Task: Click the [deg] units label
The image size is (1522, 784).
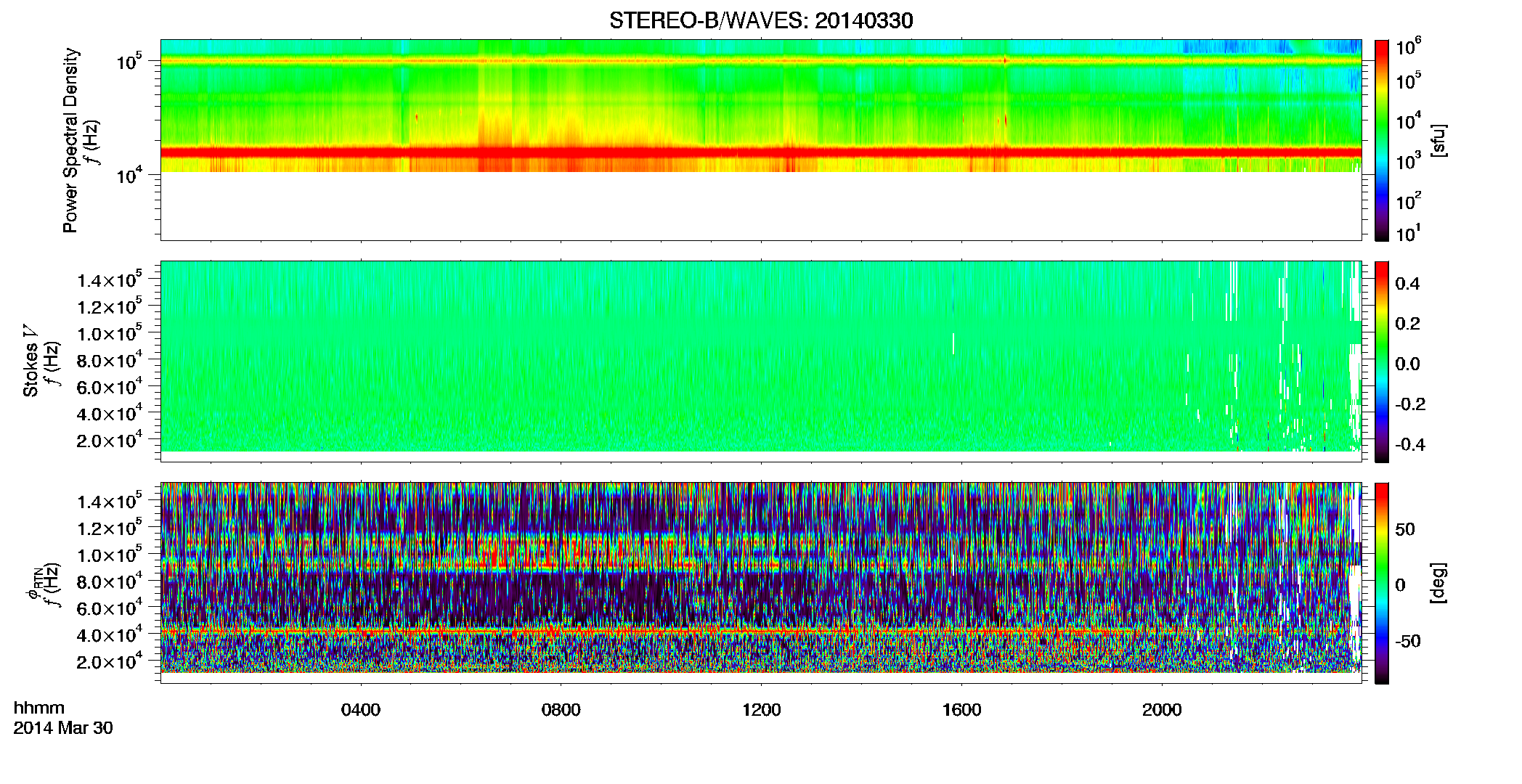Action: click(x=1438, y=583)
